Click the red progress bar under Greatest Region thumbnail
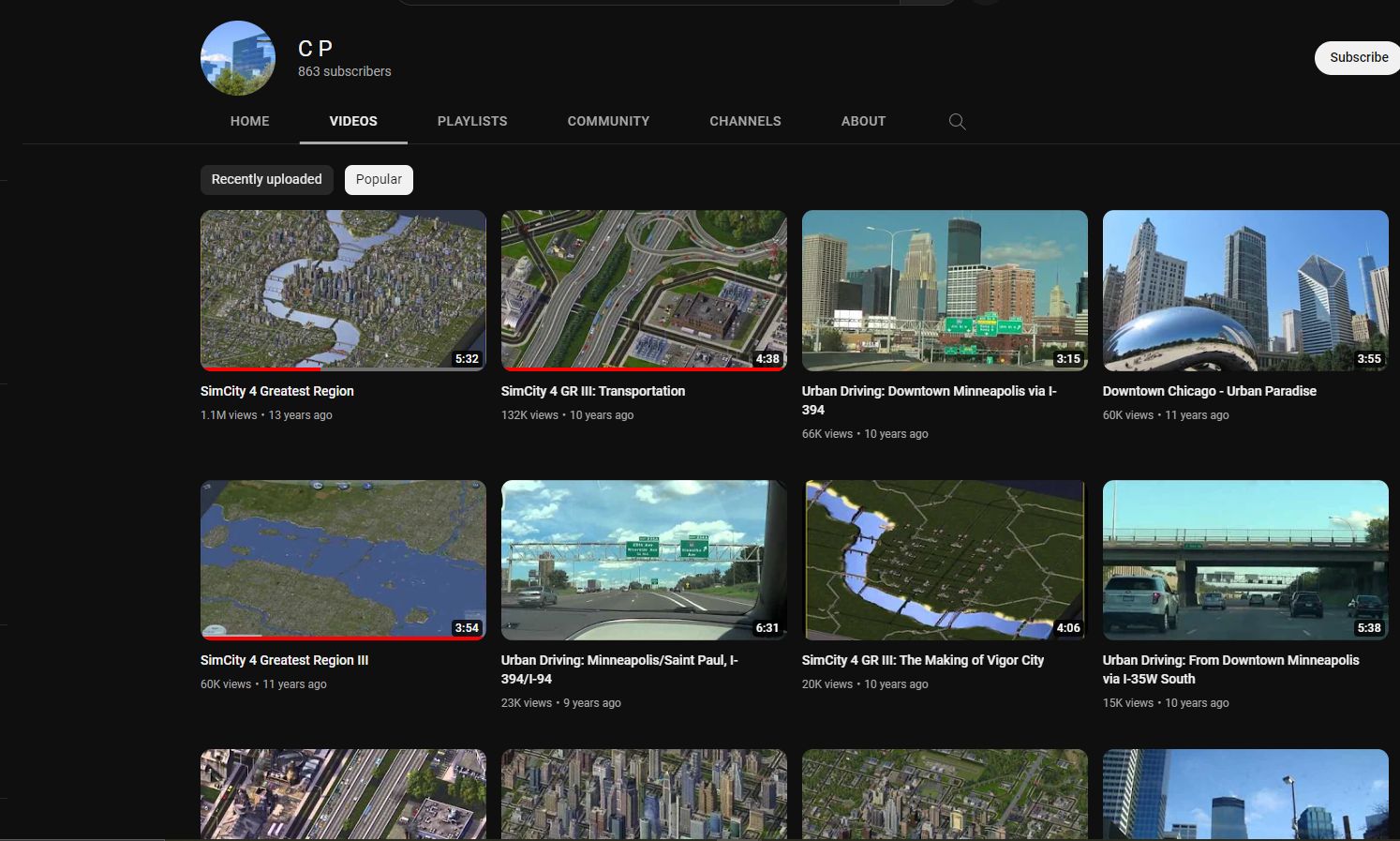Image resolution: width=1400 pixels, height=841 pixels. pos(261,368)
